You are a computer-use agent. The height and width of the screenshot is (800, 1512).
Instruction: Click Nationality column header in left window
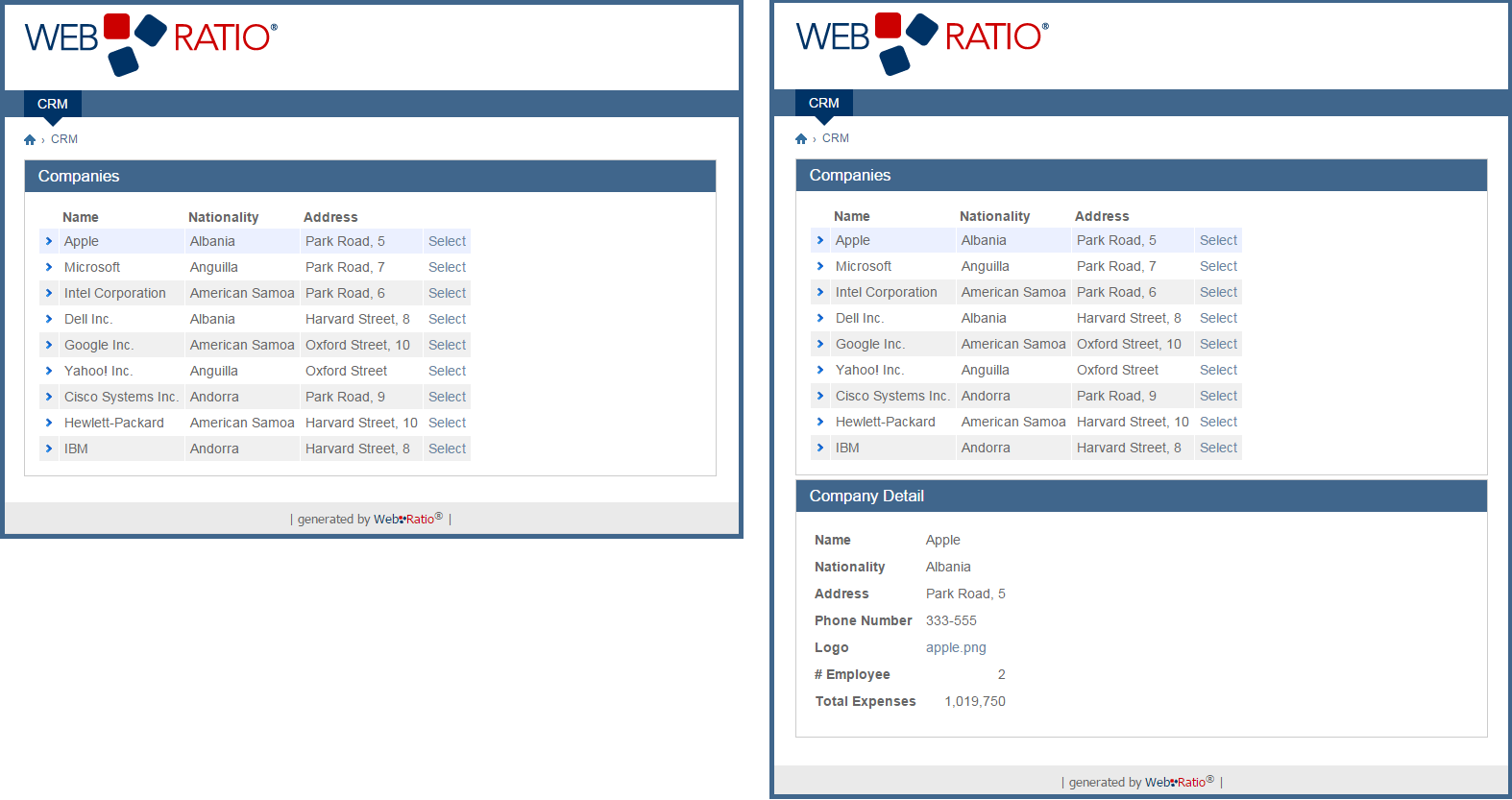coord(223,217)
